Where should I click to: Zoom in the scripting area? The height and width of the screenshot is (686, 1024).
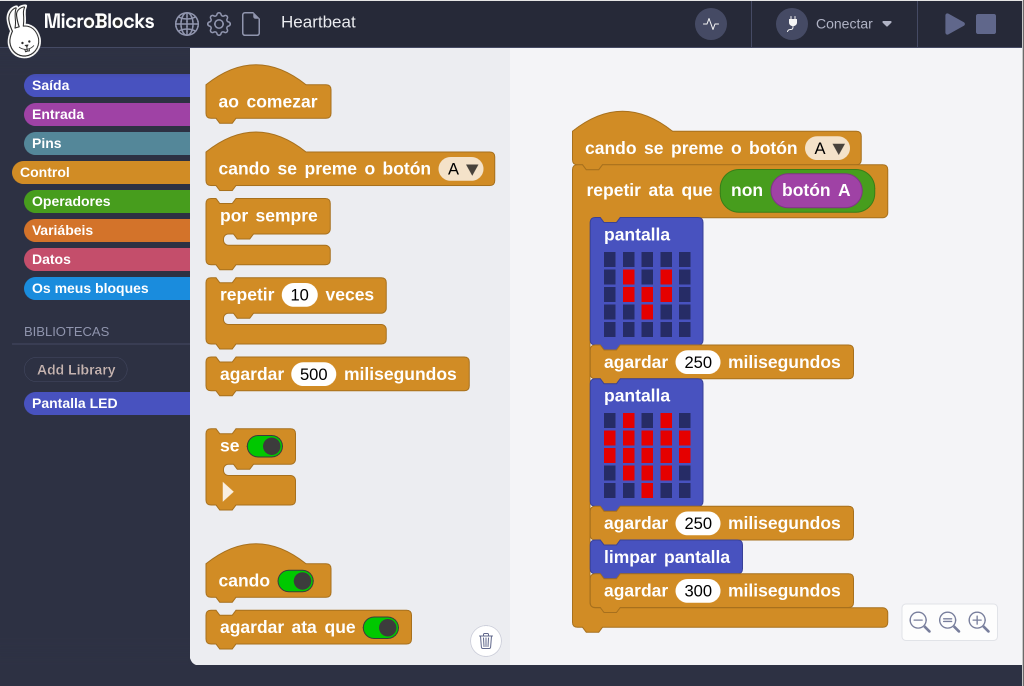pos(979,622)
